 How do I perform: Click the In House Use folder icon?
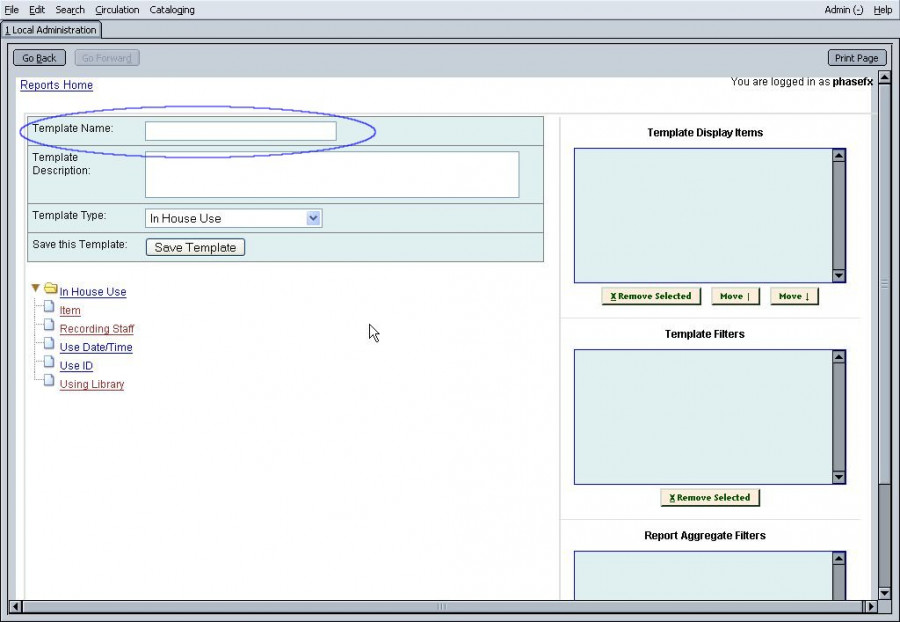pos(50,289)
